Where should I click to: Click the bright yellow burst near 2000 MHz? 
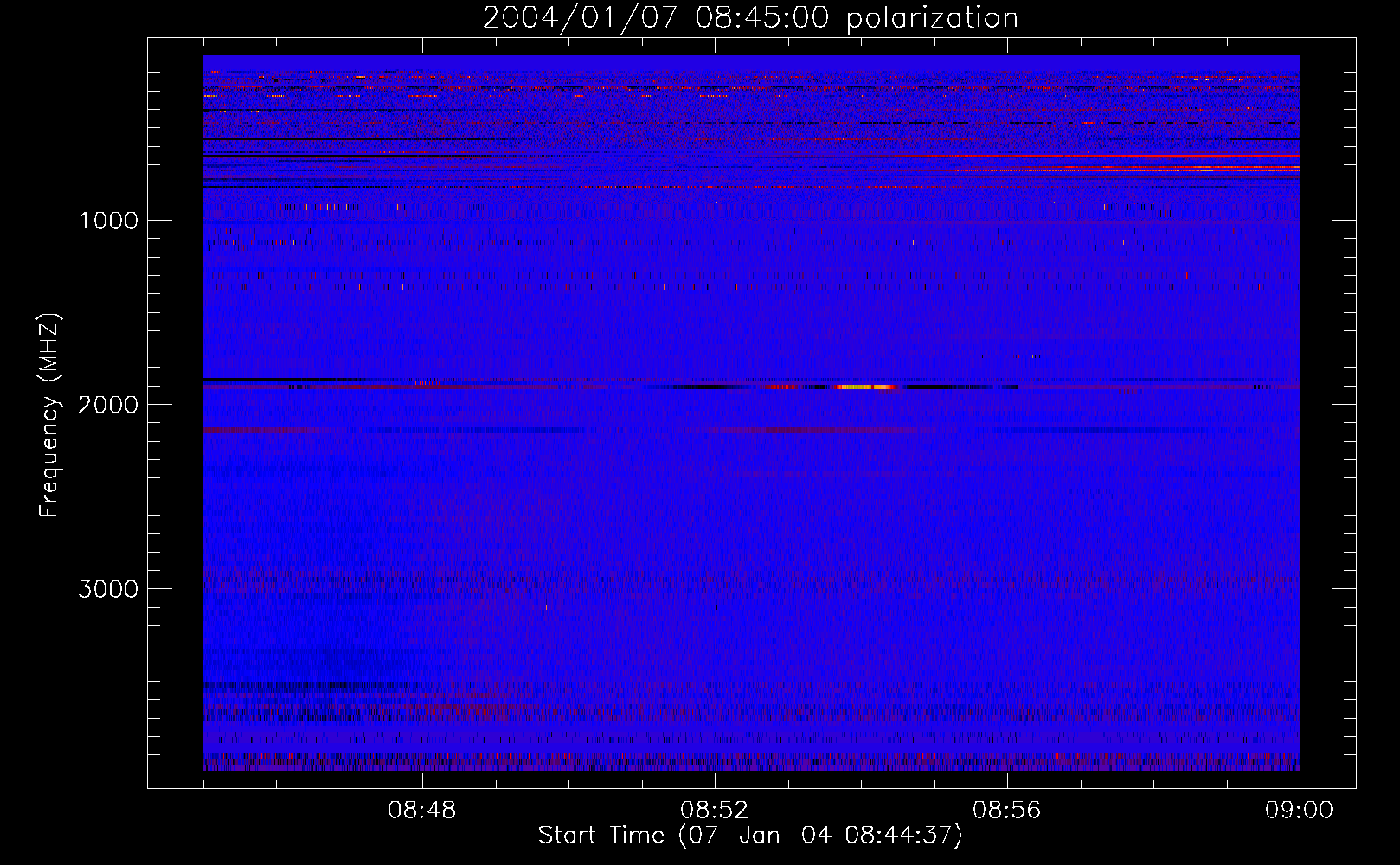[x=867, y=388]
